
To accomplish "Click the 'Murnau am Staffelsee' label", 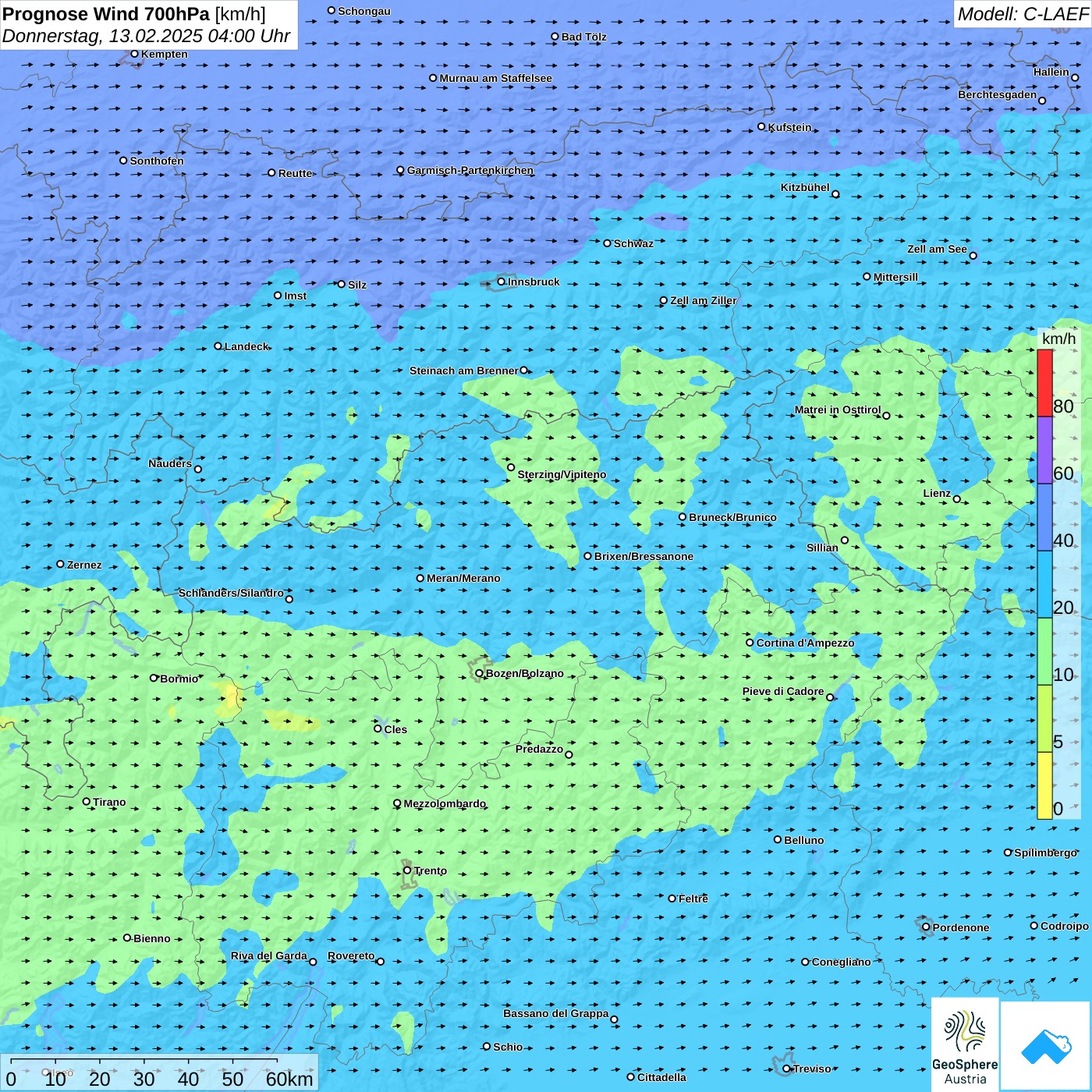I will pos(495,78).
